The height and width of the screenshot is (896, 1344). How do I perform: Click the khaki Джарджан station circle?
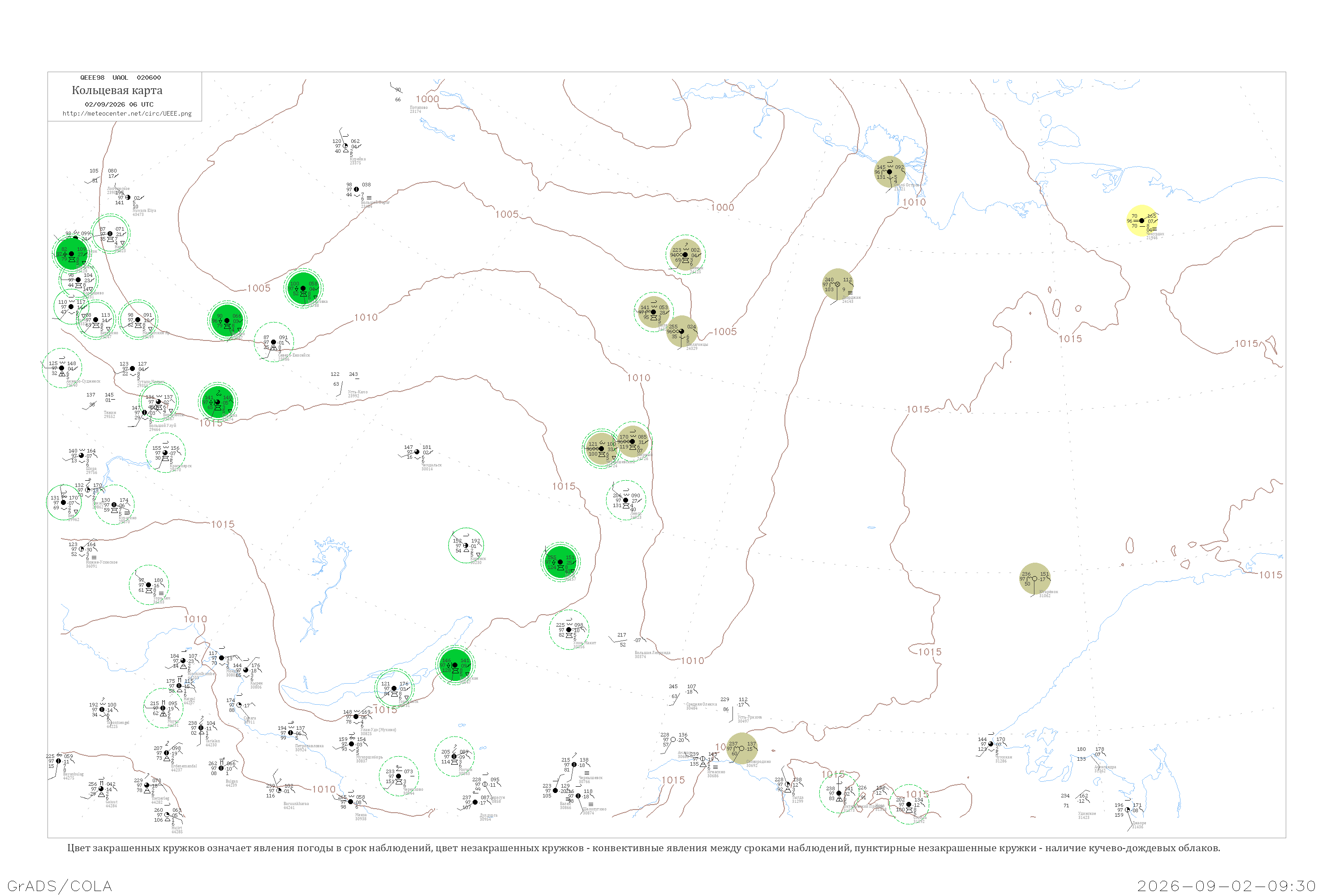(x=838, y=284)
